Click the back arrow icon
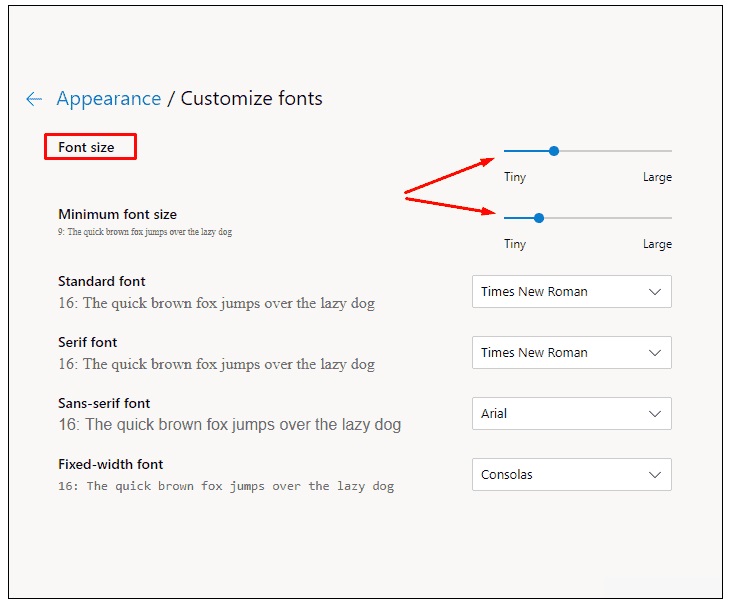Screen dimensions: 731x603 click(x=34, y=99)
